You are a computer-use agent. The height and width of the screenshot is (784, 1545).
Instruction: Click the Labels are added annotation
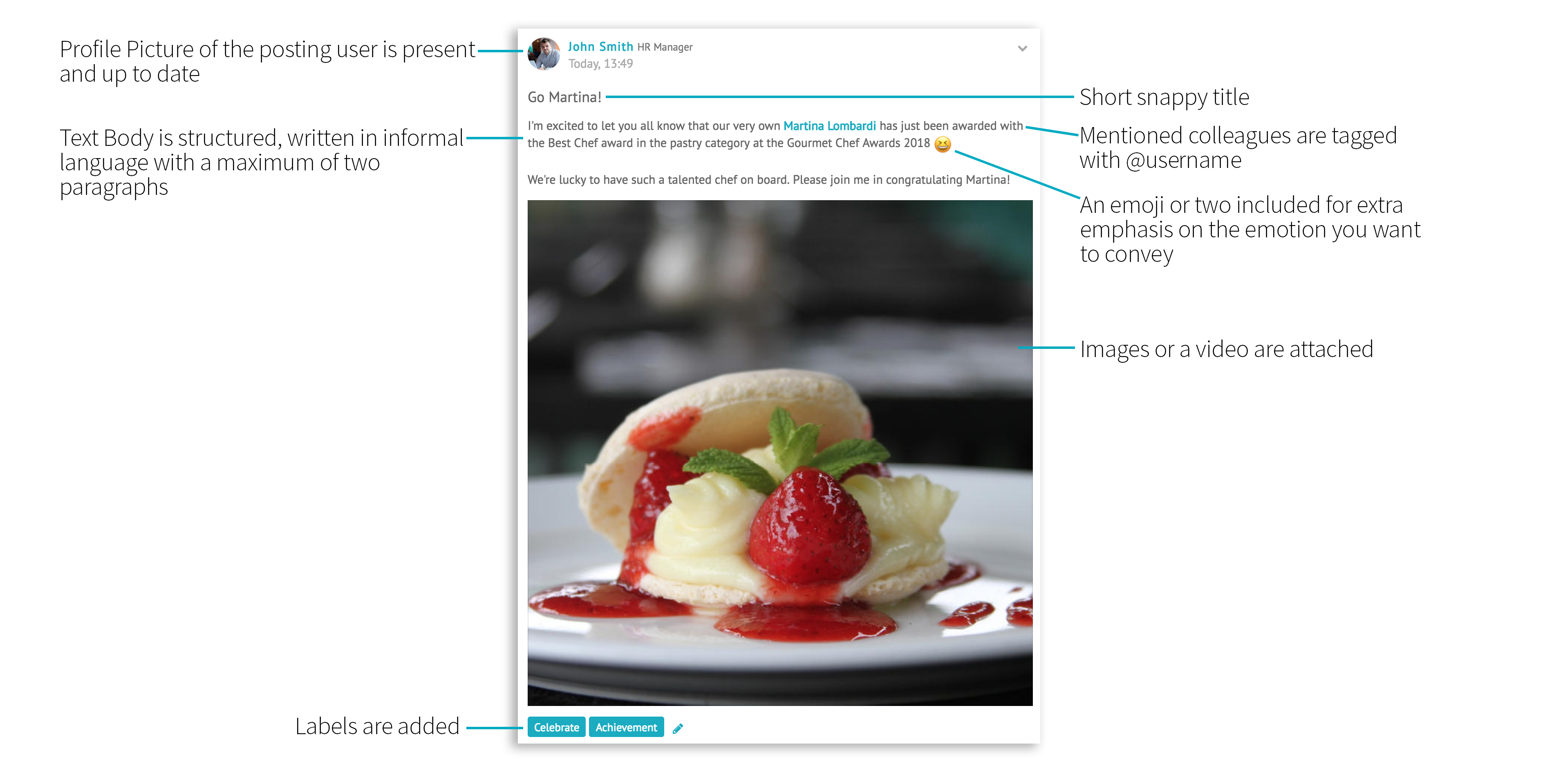[377, 726]
